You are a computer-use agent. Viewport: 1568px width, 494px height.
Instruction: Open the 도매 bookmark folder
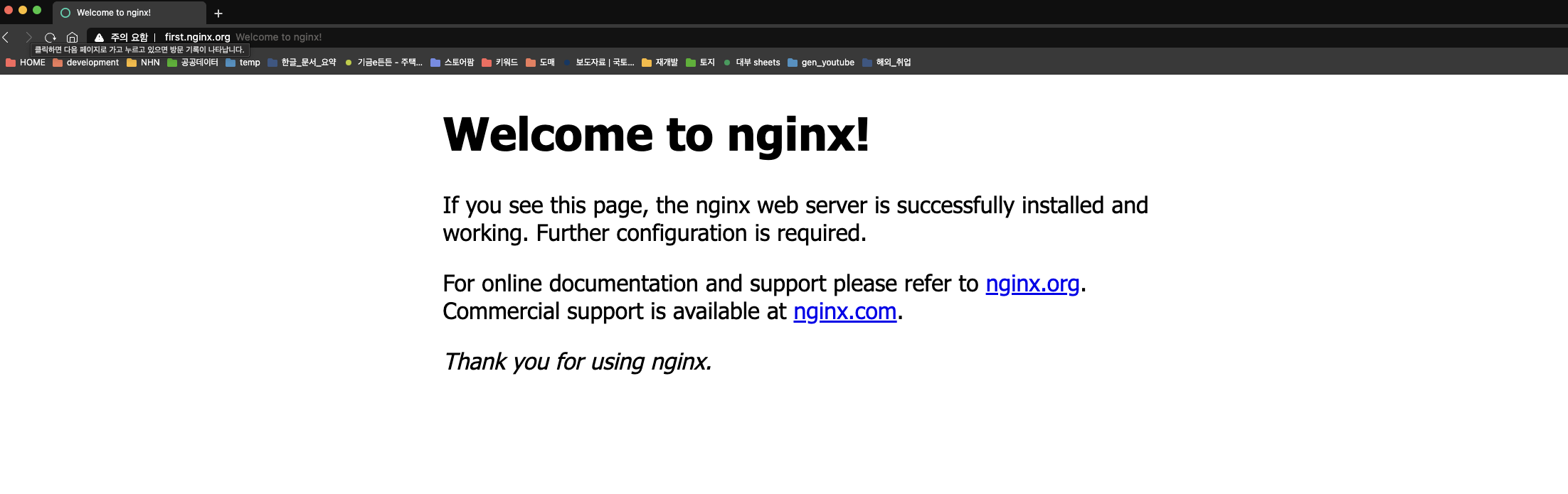[x=541, y=63]
